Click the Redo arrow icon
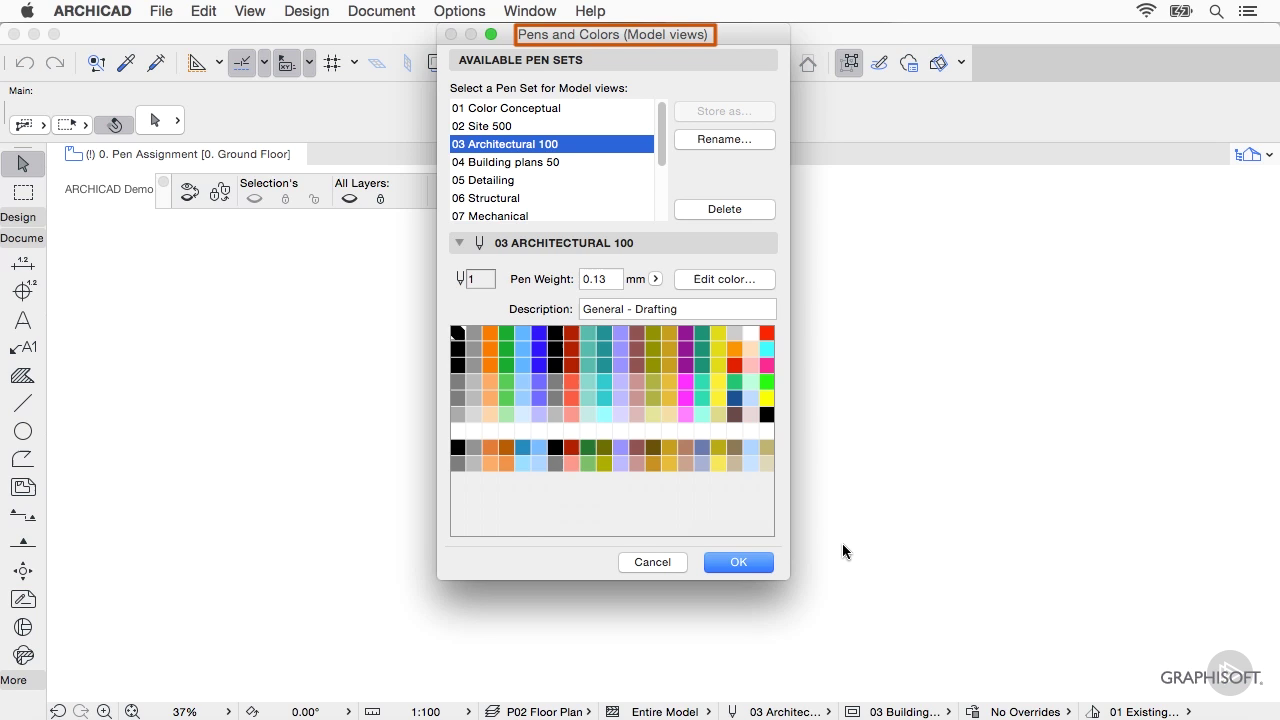This screenshot has width=1280, height=720. click(55, 63)
